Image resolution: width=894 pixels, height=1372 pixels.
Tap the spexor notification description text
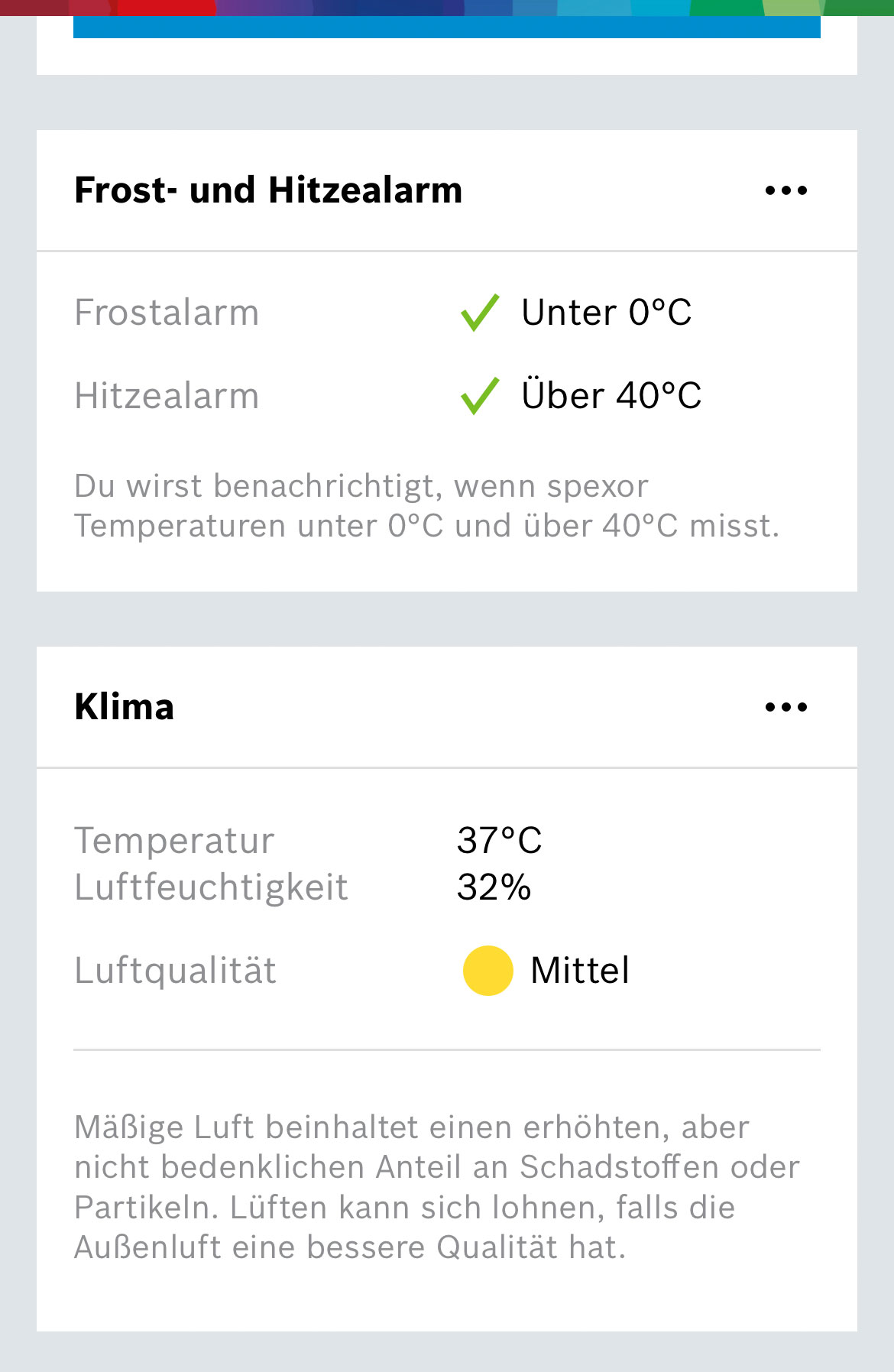(x=426, y=506)
